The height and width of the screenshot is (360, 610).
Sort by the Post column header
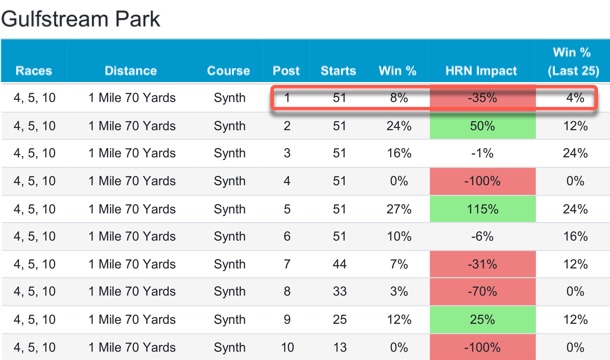coord(286,71)
